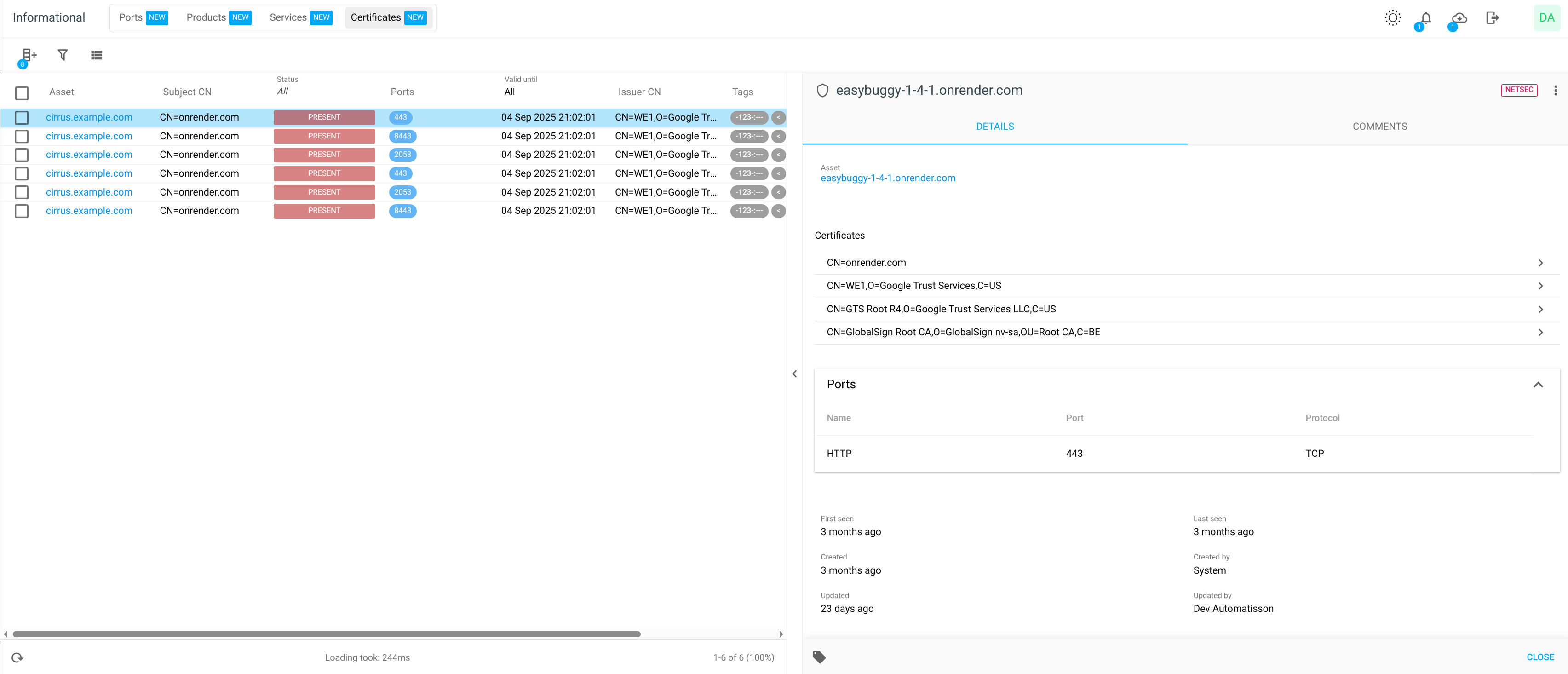This screenshot has height=674, width=1568.
Task: Click the refresh icon at bottom left
Action: tap(17, 657)
